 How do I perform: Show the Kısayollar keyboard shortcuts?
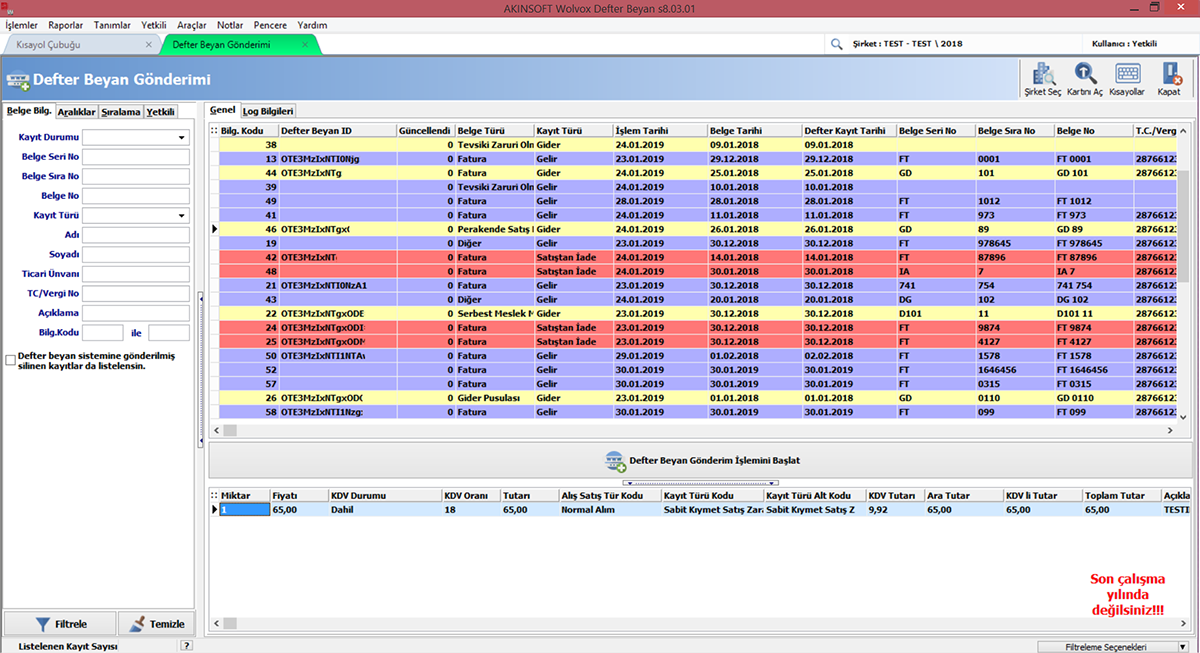(1127, 79)
